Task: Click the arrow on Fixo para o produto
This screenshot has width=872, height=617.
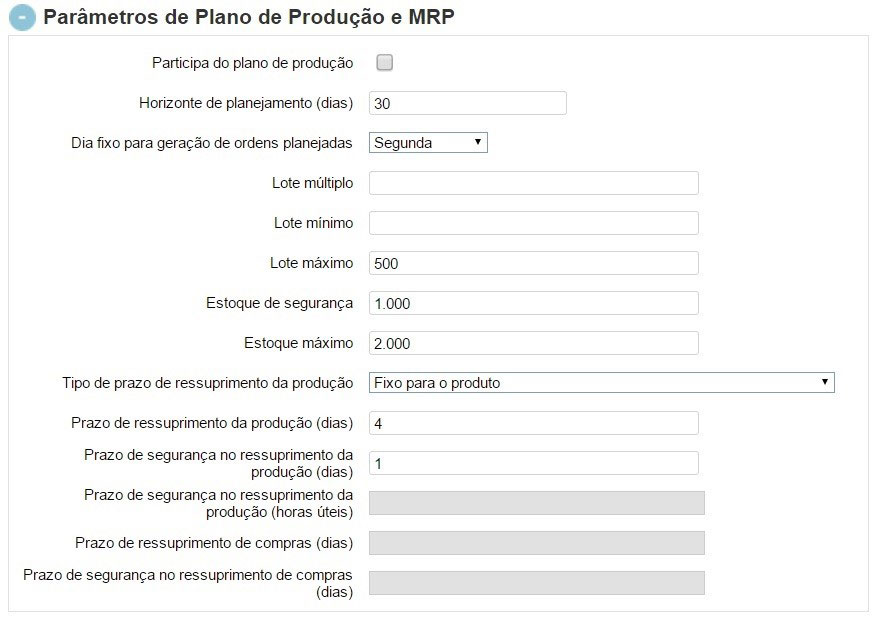Action: 826,382
